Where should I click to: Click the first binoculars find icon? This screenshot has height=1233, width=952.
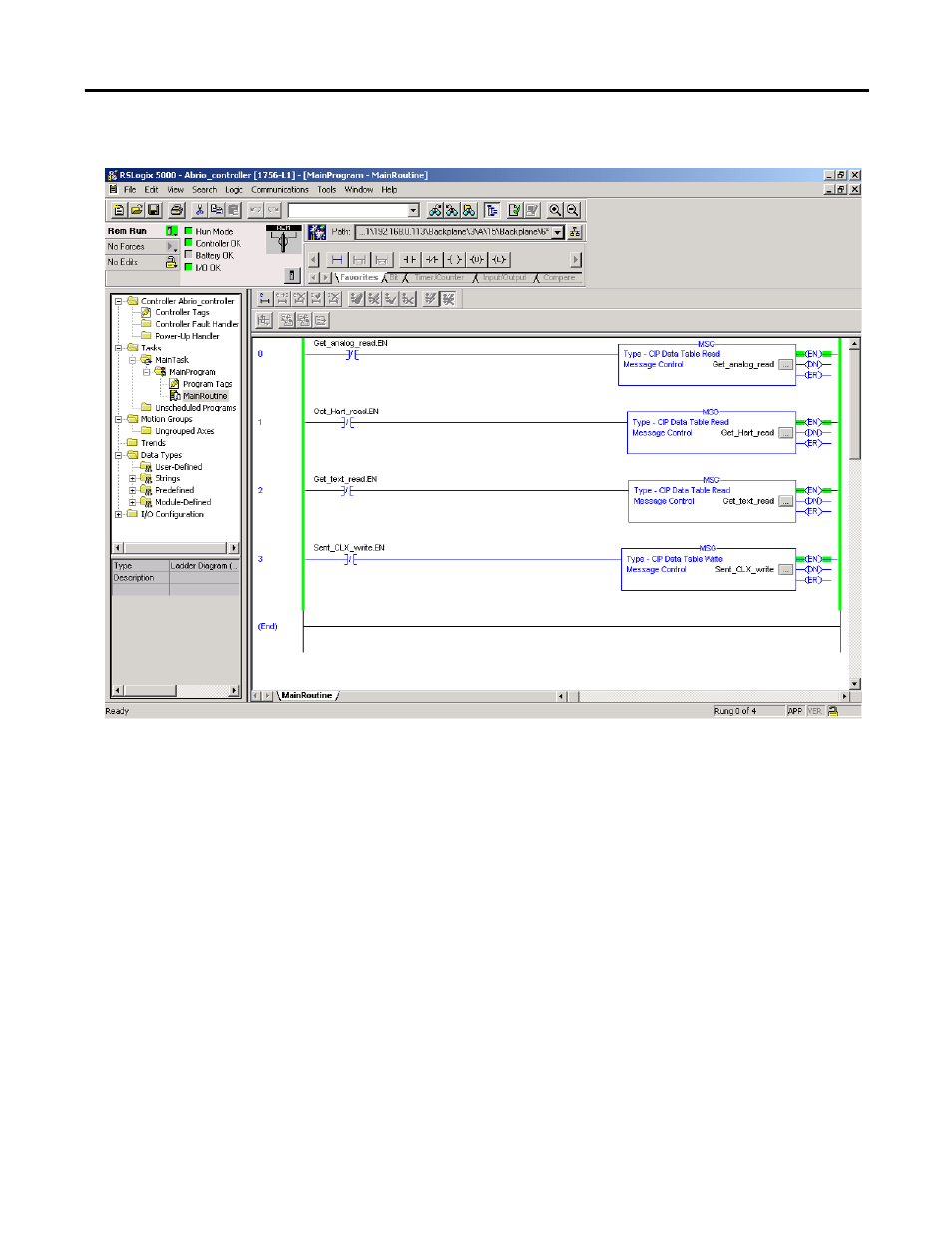pos(435,210)
